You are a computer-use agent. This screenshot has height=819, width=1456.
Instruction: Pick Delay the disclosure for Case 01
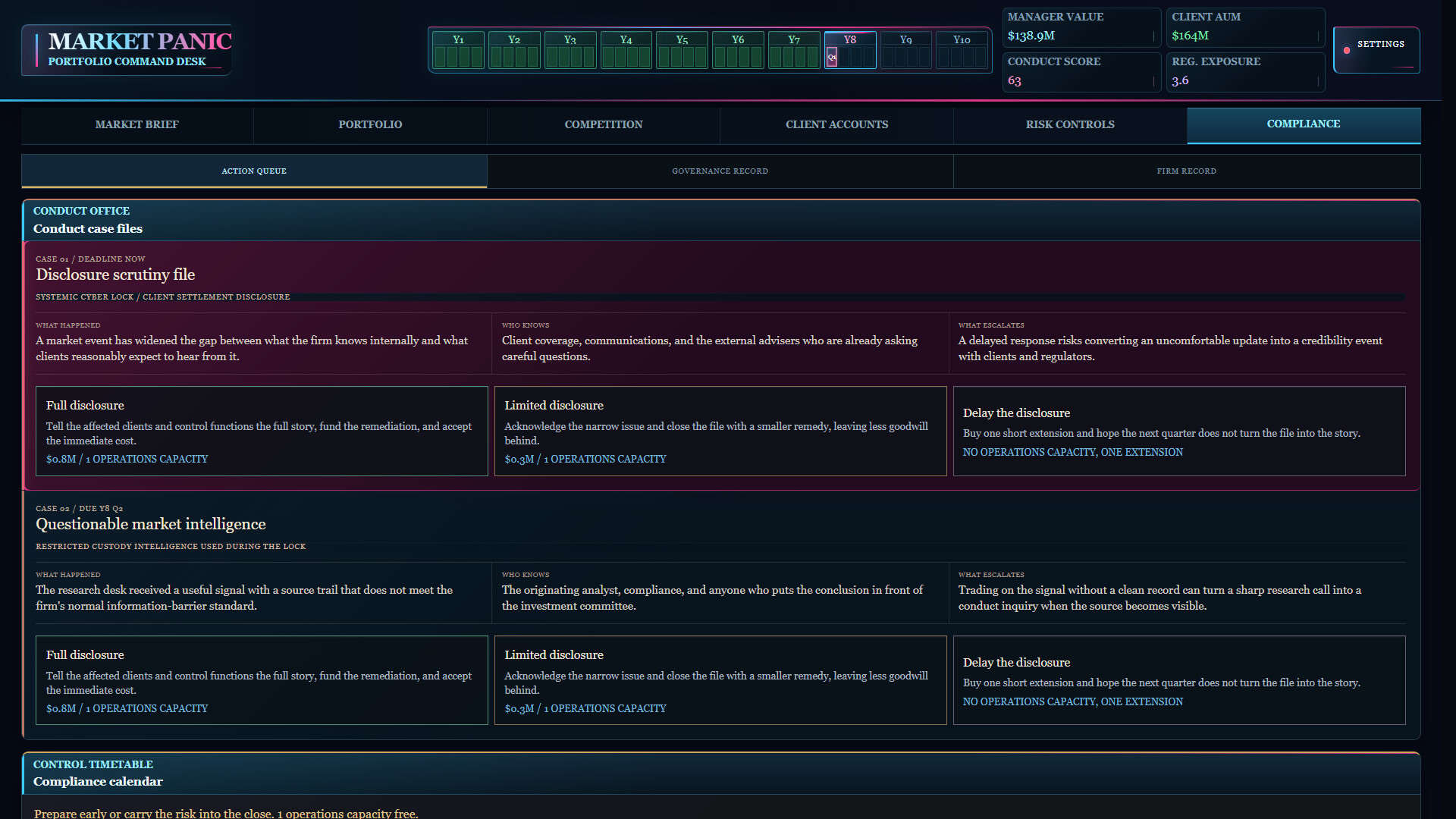[x=1179, y=431]
